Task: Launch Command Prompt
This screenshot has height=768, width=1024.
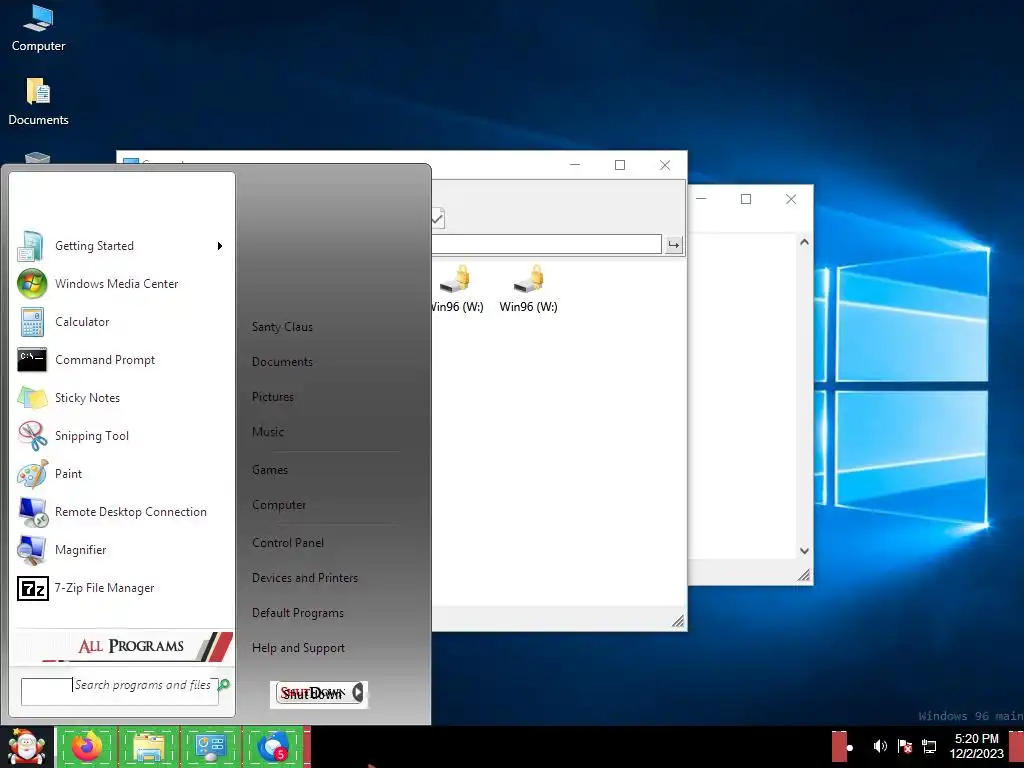Action: (121, 360)
